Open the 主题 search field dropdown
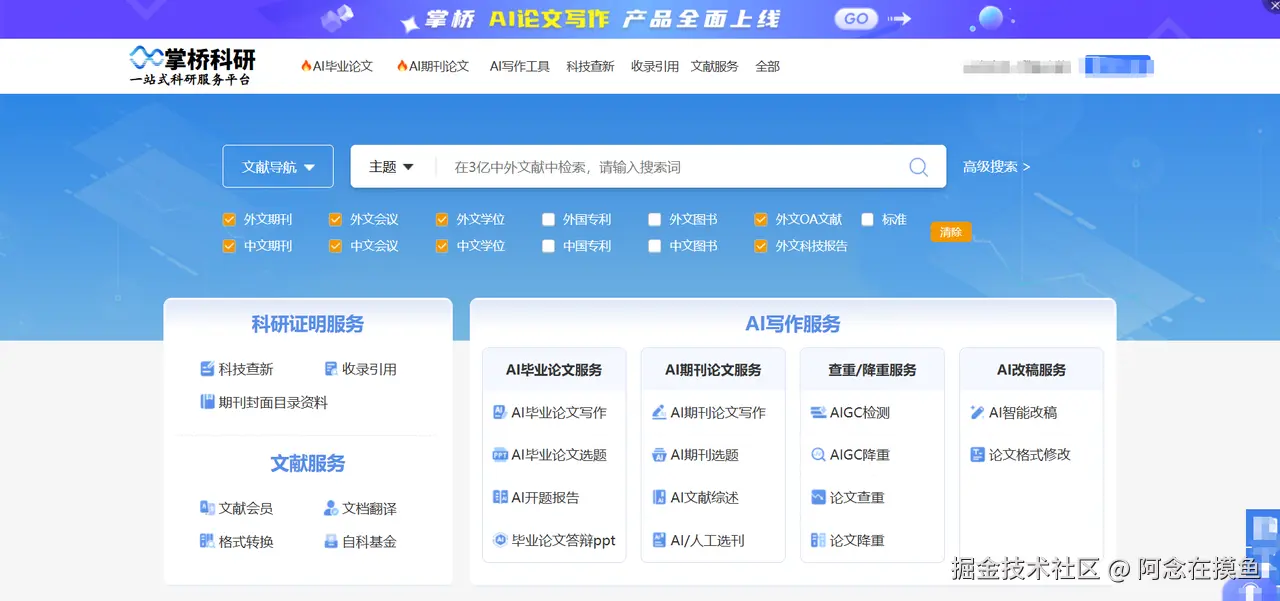 pyautogui.click(x=391, y=167)
